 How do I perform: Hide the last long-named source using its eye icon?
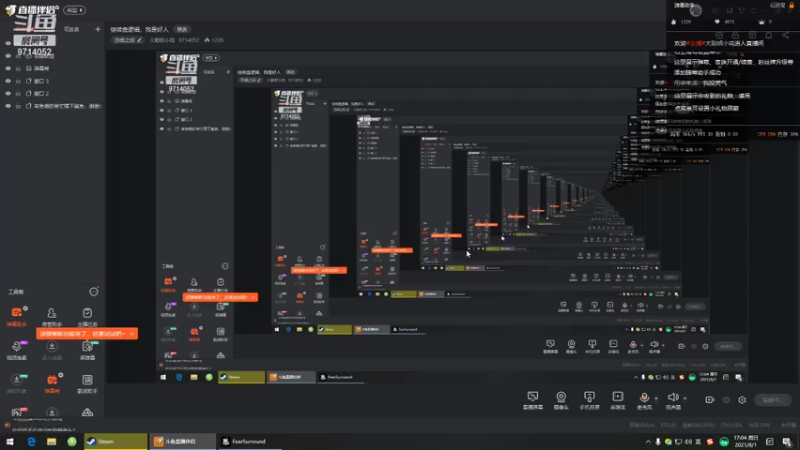point(8,106)
